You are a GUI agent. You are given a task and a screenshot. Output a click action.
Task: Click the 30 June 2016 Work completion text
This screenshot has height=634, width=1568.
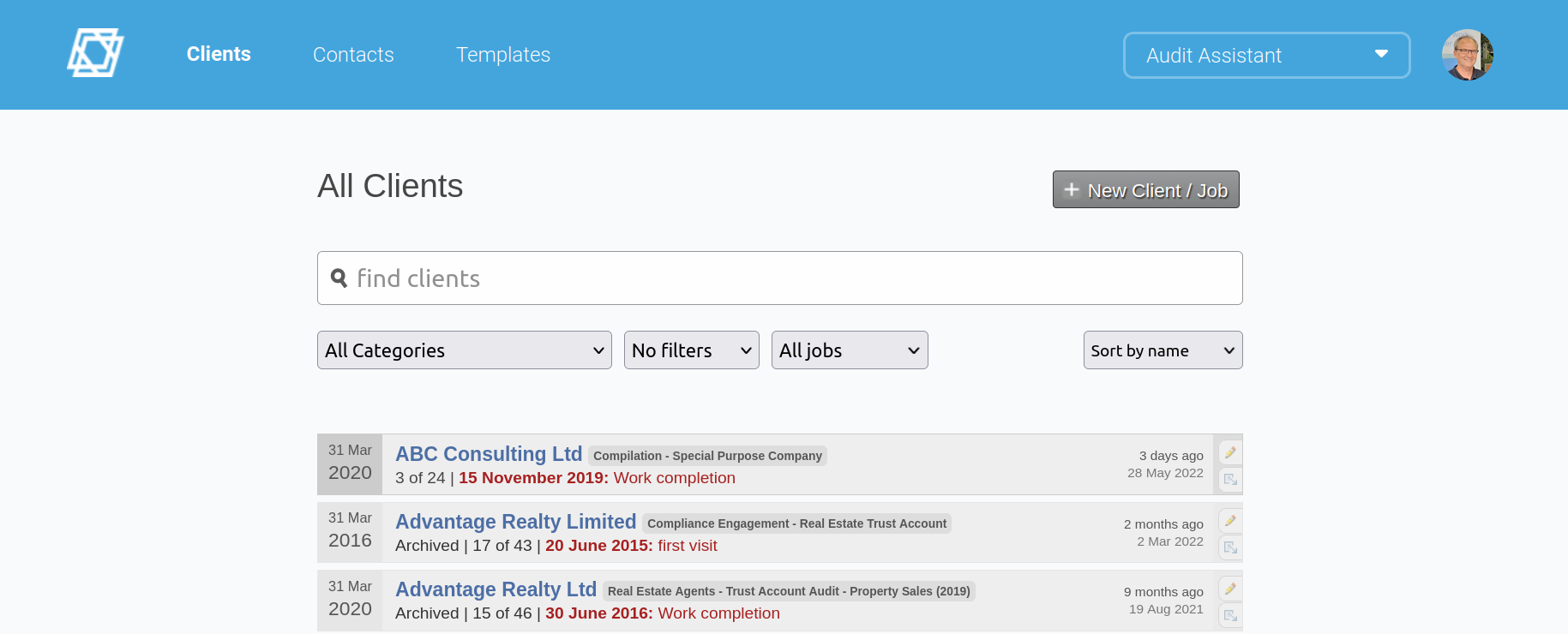pyautogui.click(x=663, y=613)
